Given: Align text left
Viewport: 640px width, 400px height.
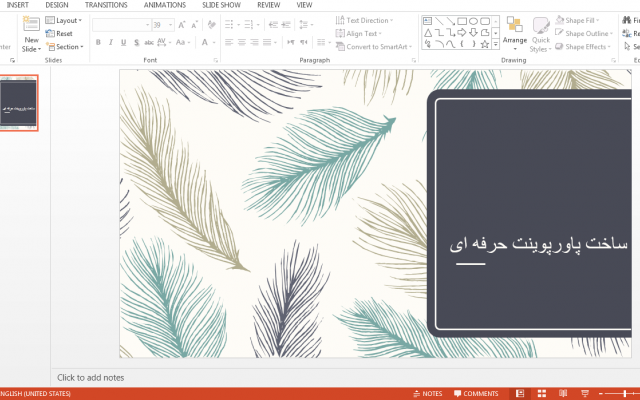Looking at the screenshot, I should click(x=229, y=42).
